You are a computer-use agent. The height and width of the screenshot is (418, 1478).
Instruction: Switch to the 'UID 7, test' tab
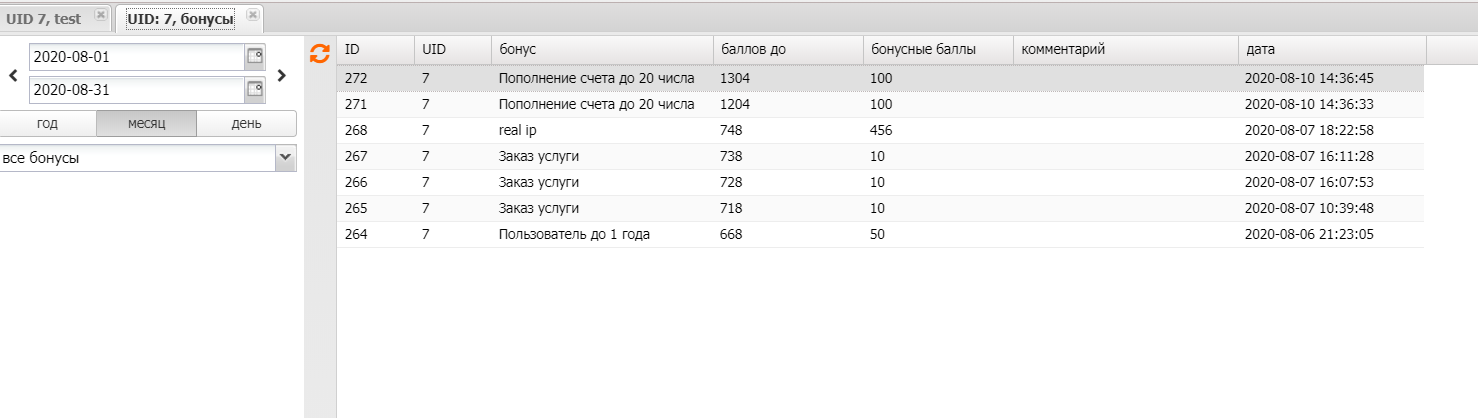point(44,18)
